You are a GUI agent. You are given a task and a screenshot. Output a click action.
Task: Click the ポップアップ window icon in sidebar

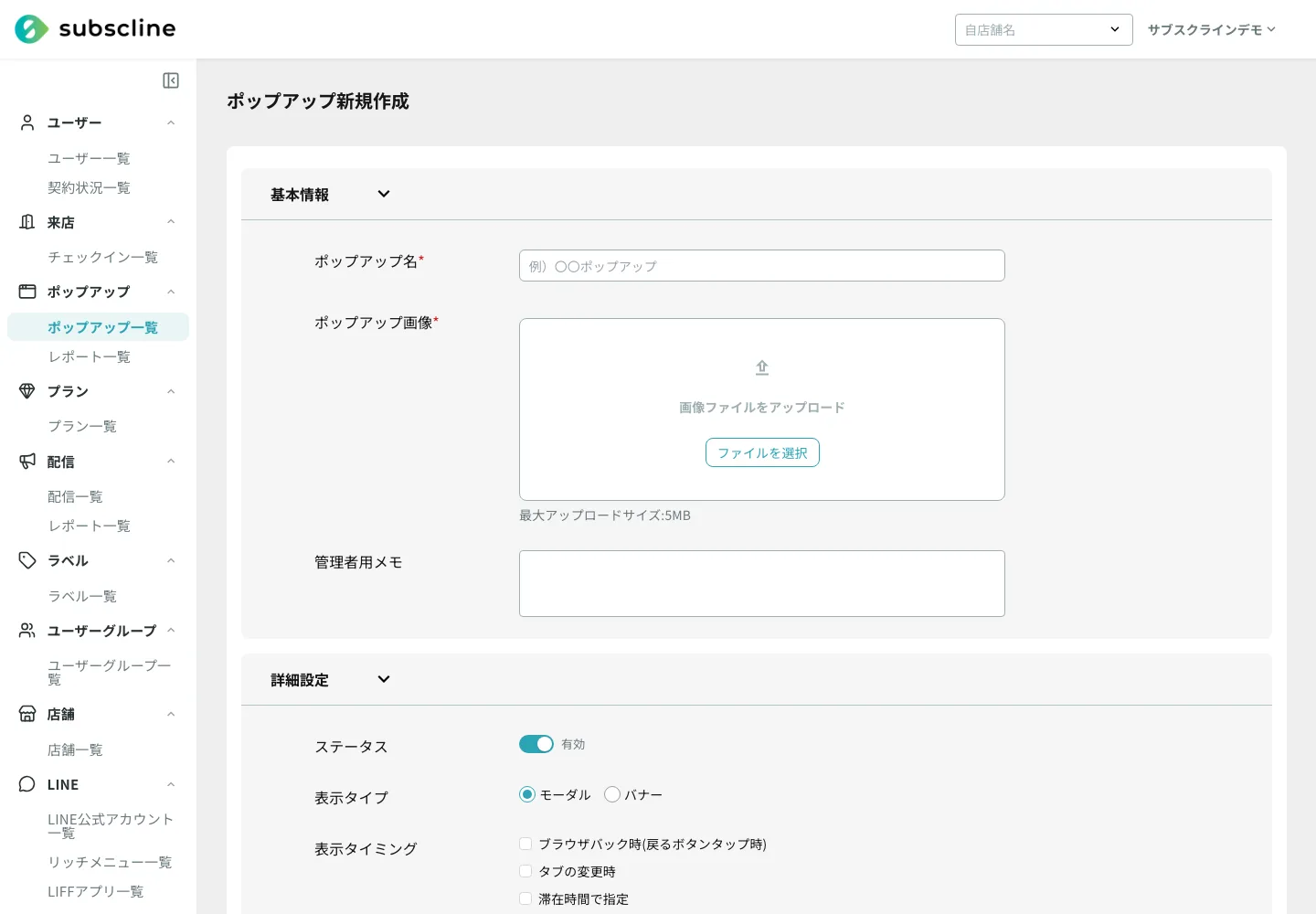click(27, 292)
